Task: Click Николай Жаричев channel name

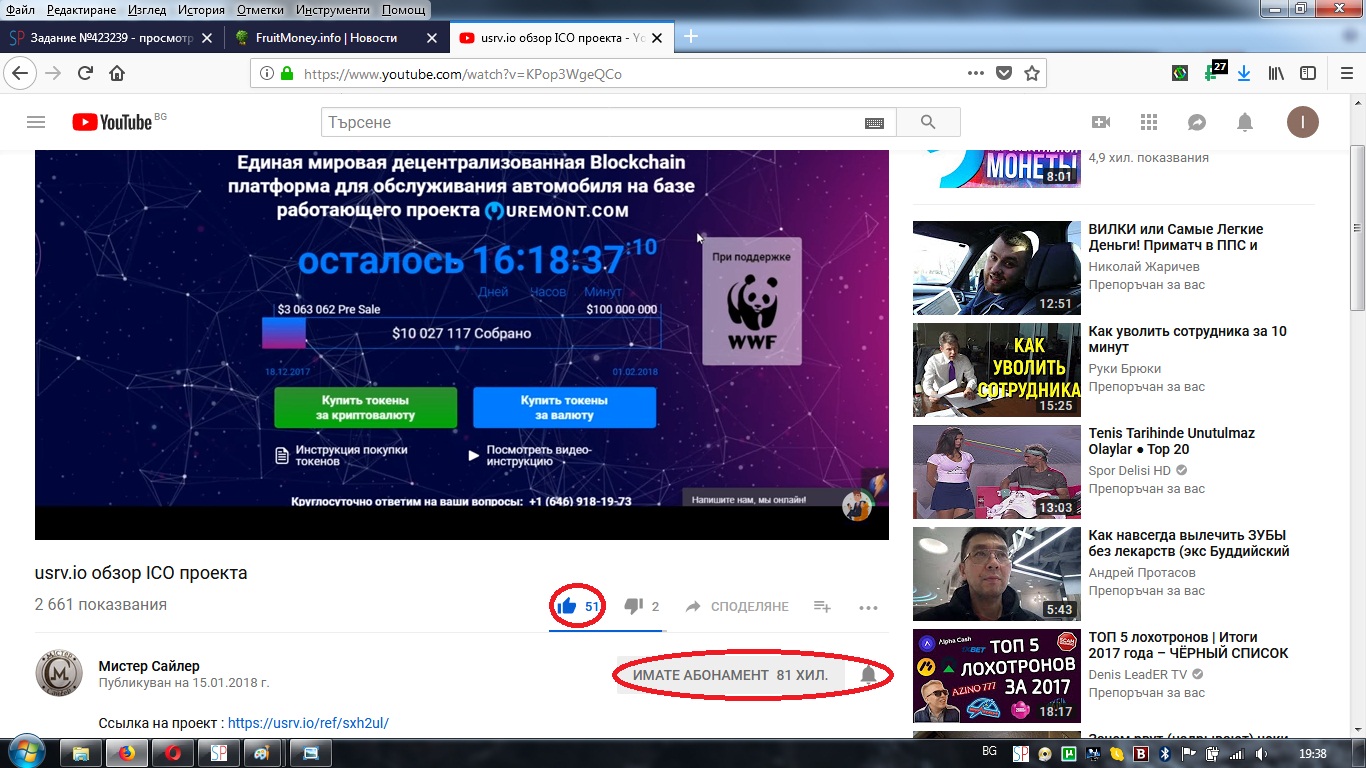Action: click(1144, 267)
